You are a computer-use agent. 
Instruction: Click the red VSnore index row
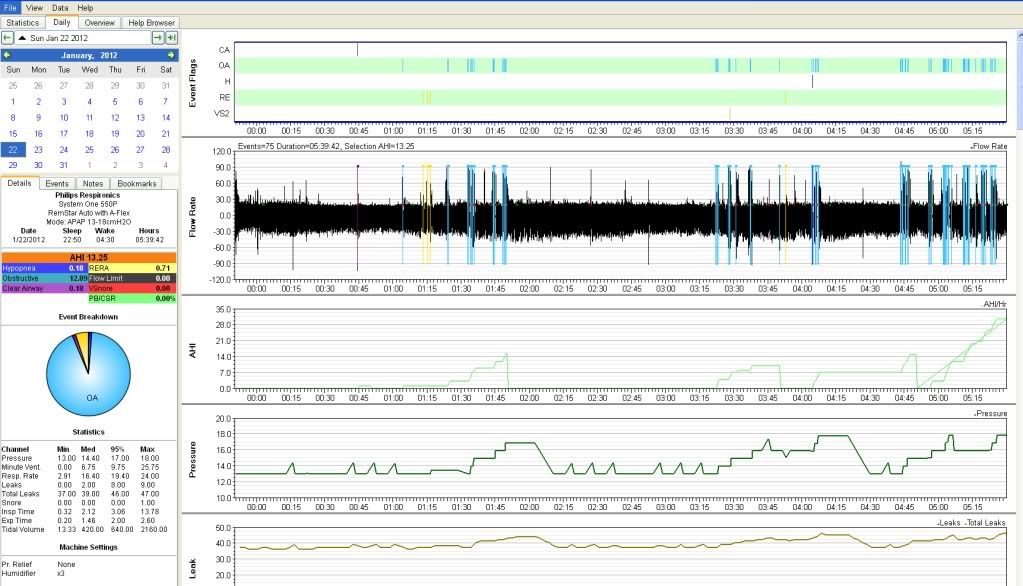tap(132, 288)
